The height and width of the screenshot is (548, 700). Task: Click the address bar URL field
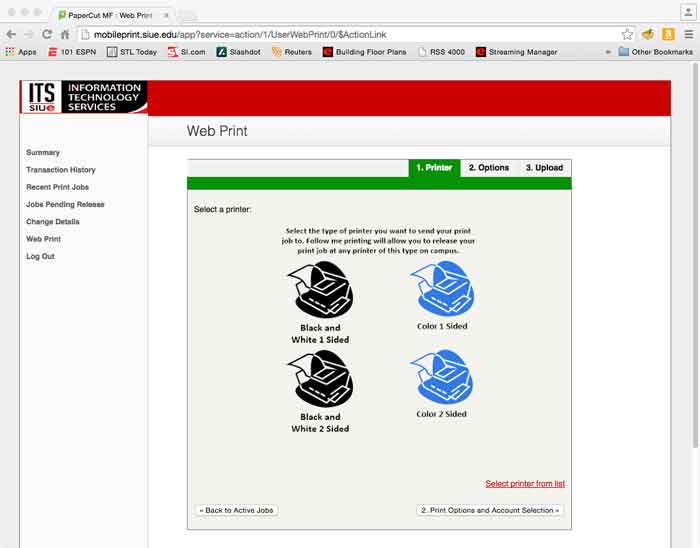(x=340, y=34)
